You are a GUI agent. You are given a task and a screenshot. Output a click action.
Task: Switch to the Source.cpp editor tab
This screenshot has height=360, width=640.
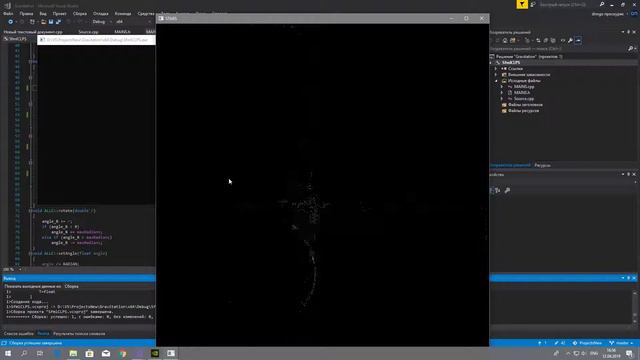click(88, 31)
